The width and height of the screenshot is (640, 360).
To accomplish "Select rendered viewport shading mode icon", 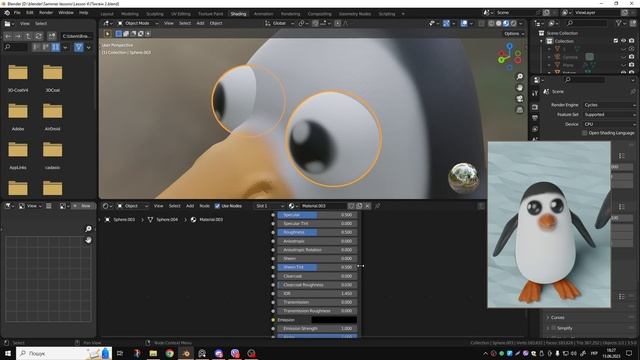I will coord(513,24).
